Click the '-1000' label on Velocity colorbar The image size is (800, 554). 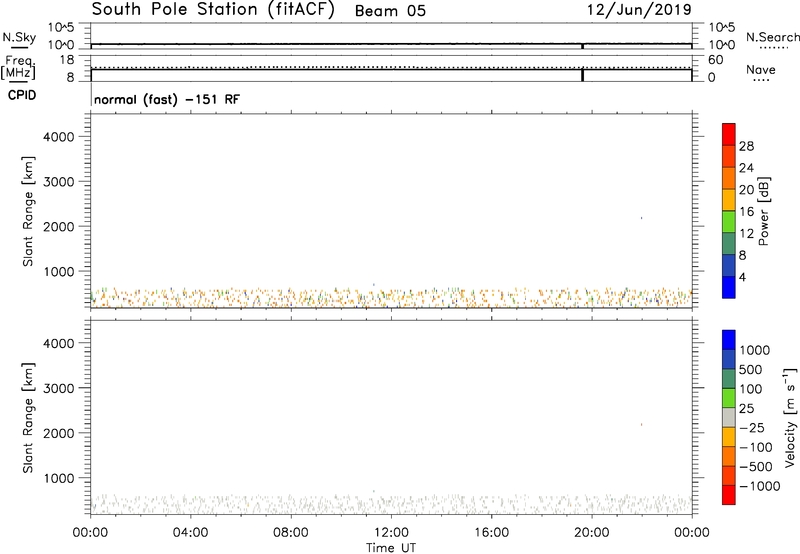760,486
